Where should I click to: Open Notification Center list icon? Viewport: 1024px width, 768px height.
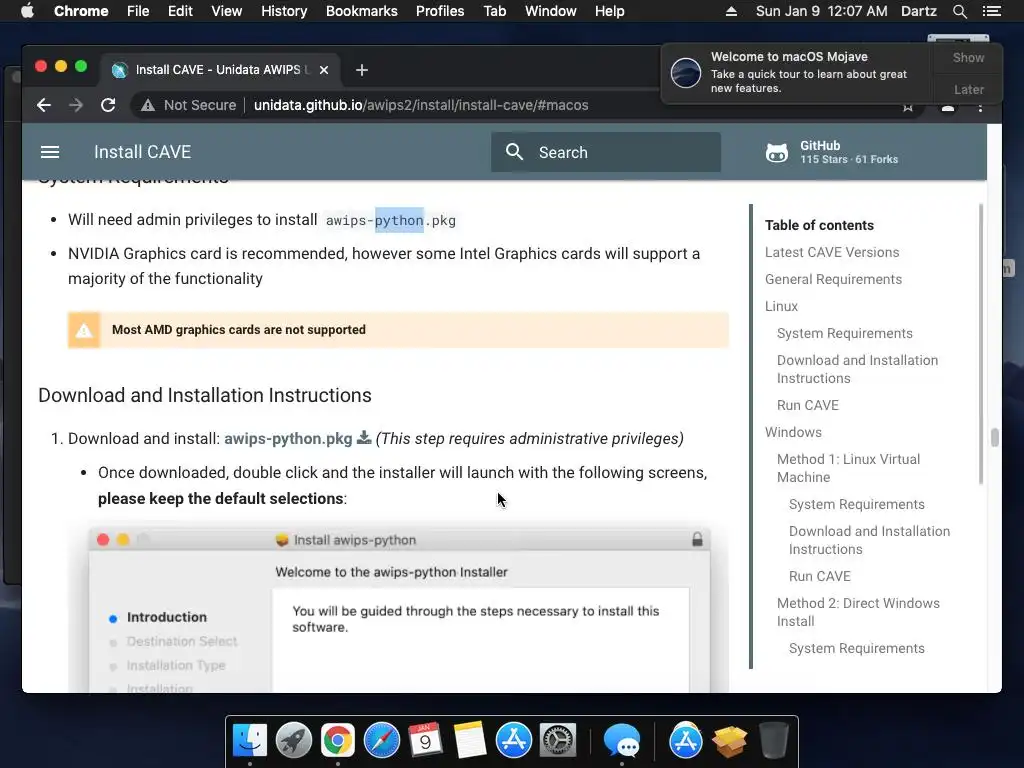pyautogui.click(x=991, y=11)
